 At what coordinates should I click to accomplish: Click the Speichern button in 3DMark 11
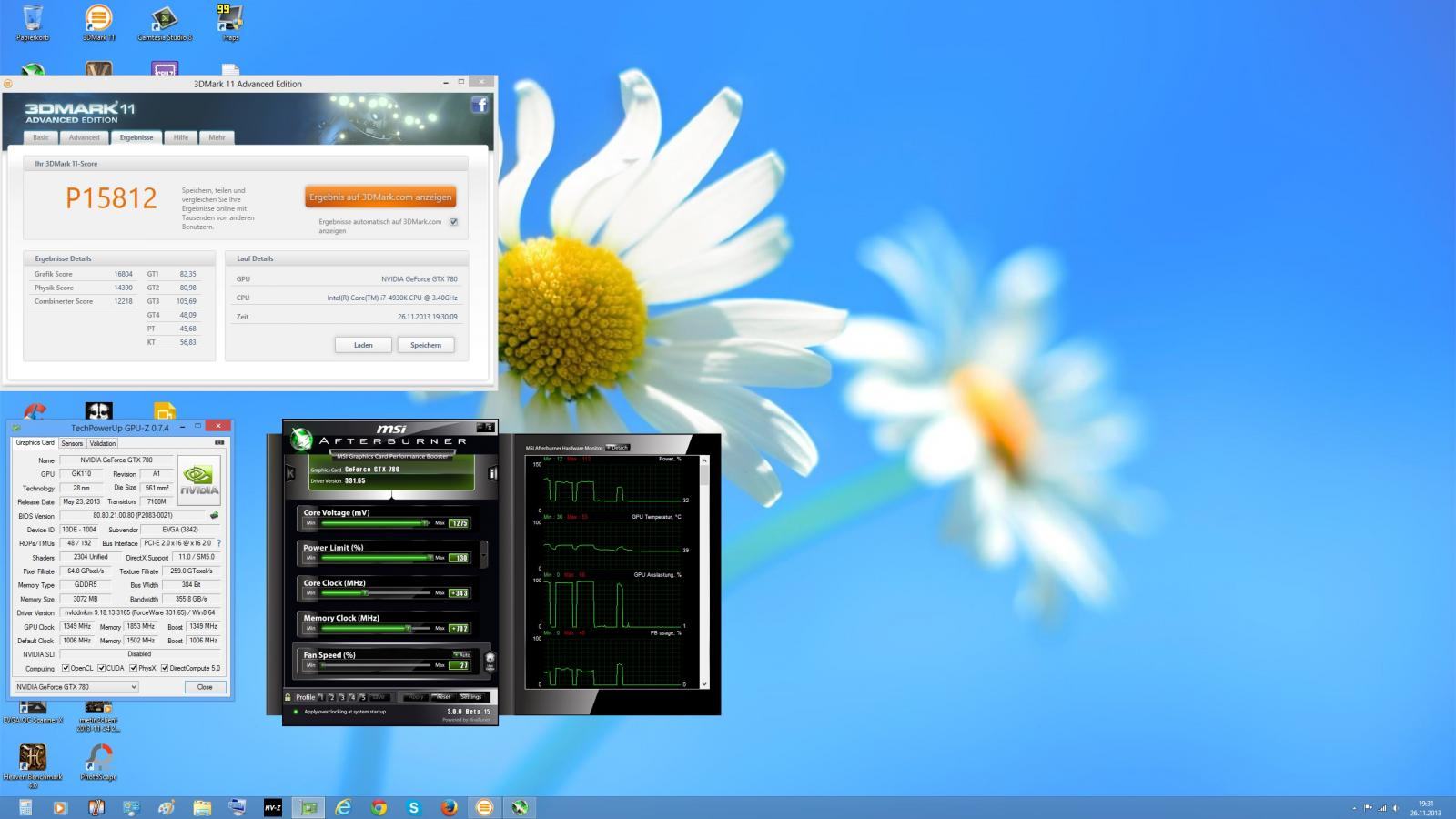(426, 345)
